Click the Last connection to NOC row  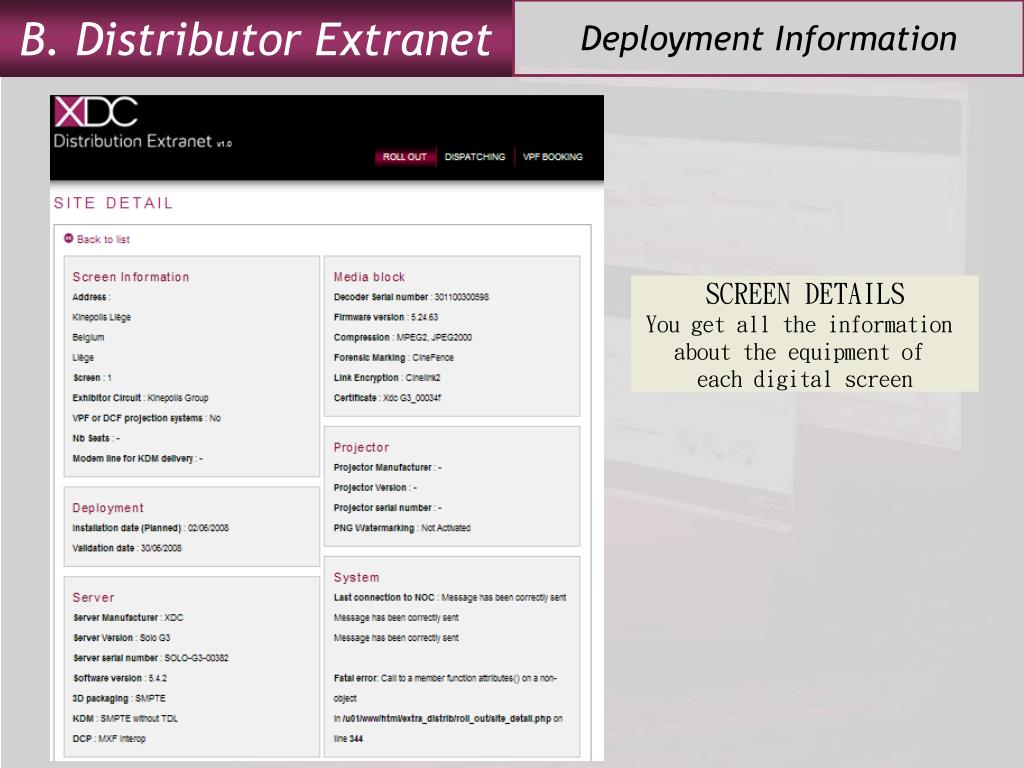[450, 598]
